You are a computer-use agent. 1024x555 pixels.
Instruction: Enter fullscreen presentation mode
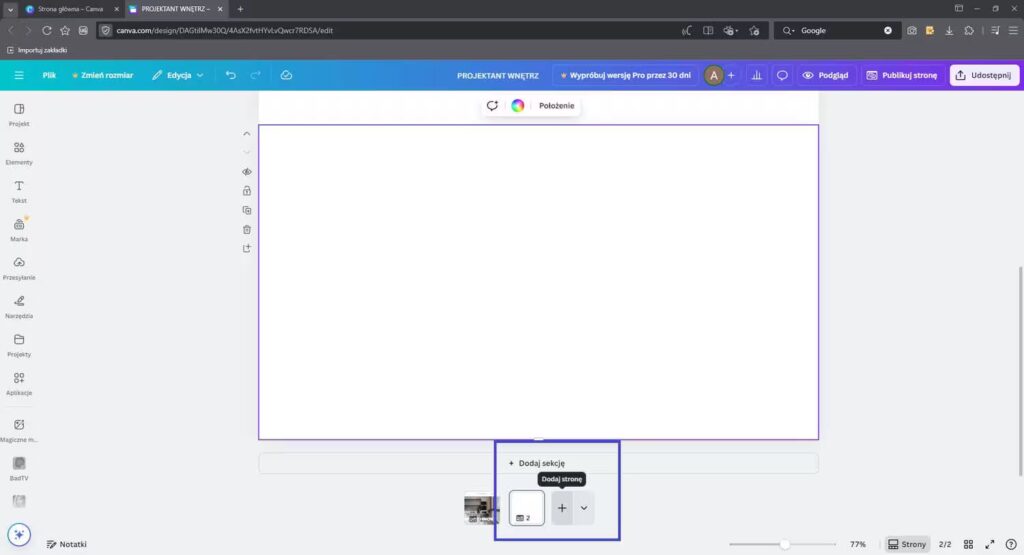(x=990, y=544)
